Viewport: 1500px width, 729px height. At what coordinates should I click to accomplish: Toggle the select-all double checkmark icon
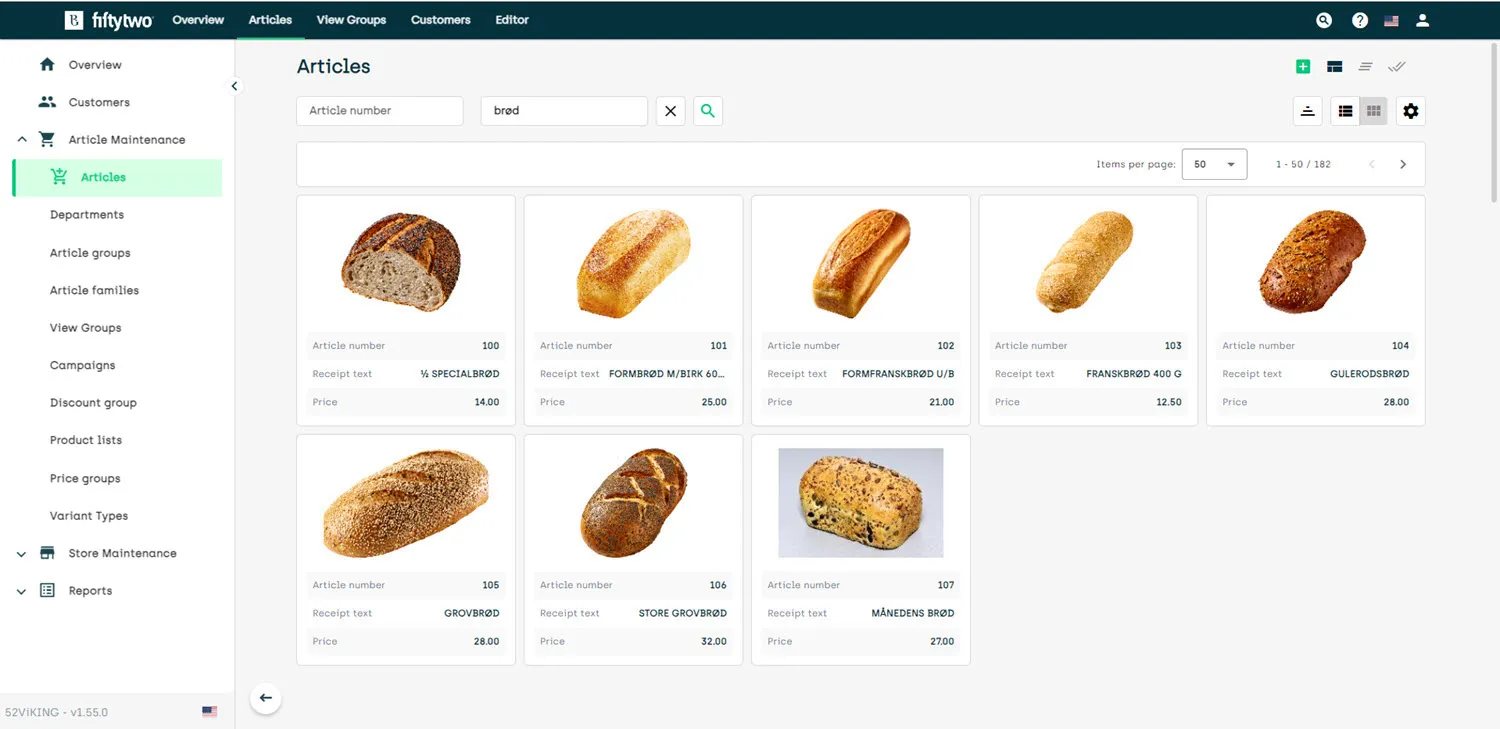1397,67
